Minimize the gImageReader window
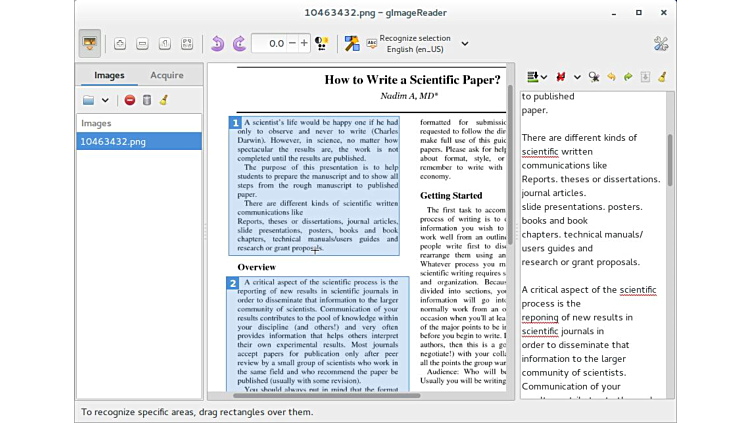This screenshot has width=752, height=423. (614, 13)
